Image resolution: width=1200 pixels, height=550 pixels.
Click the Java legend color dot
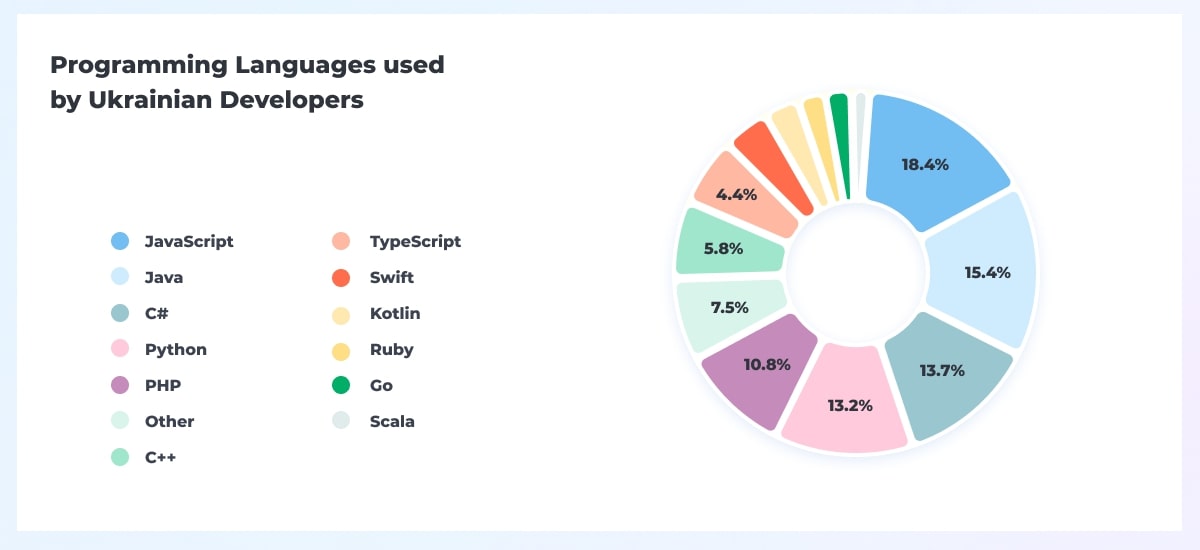[120, 277]
